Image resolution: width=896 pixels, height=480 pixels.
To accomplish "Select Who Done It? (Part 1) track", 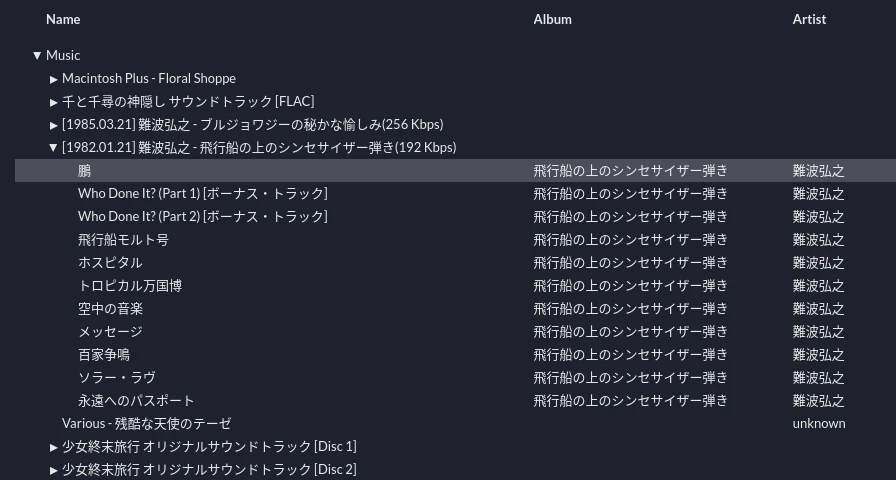I will 202,194.
